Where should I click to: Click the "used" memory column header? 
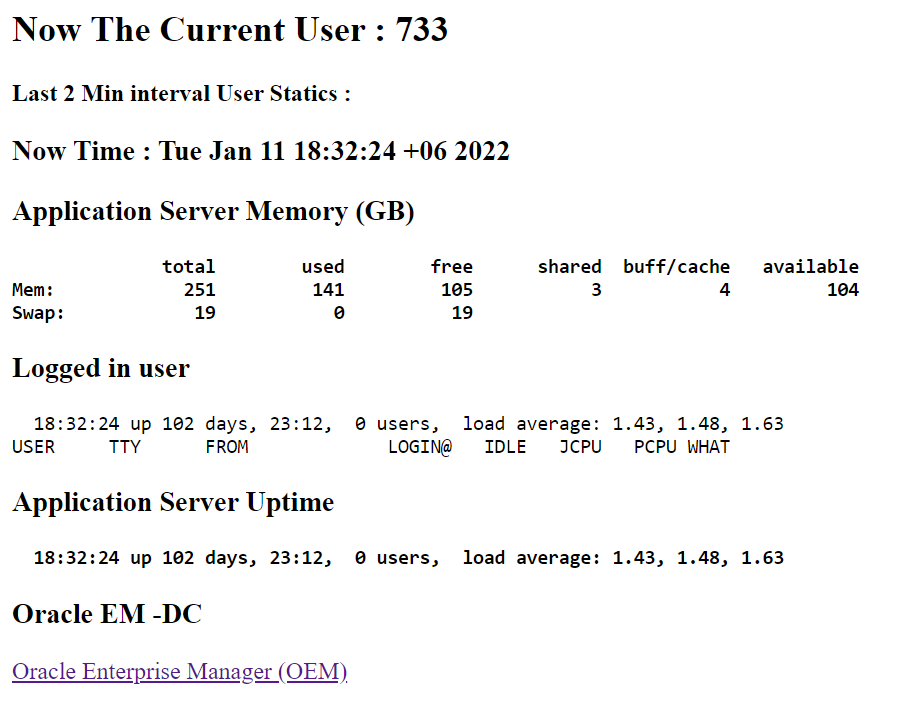pyautogui.click(x=322, y=267)
